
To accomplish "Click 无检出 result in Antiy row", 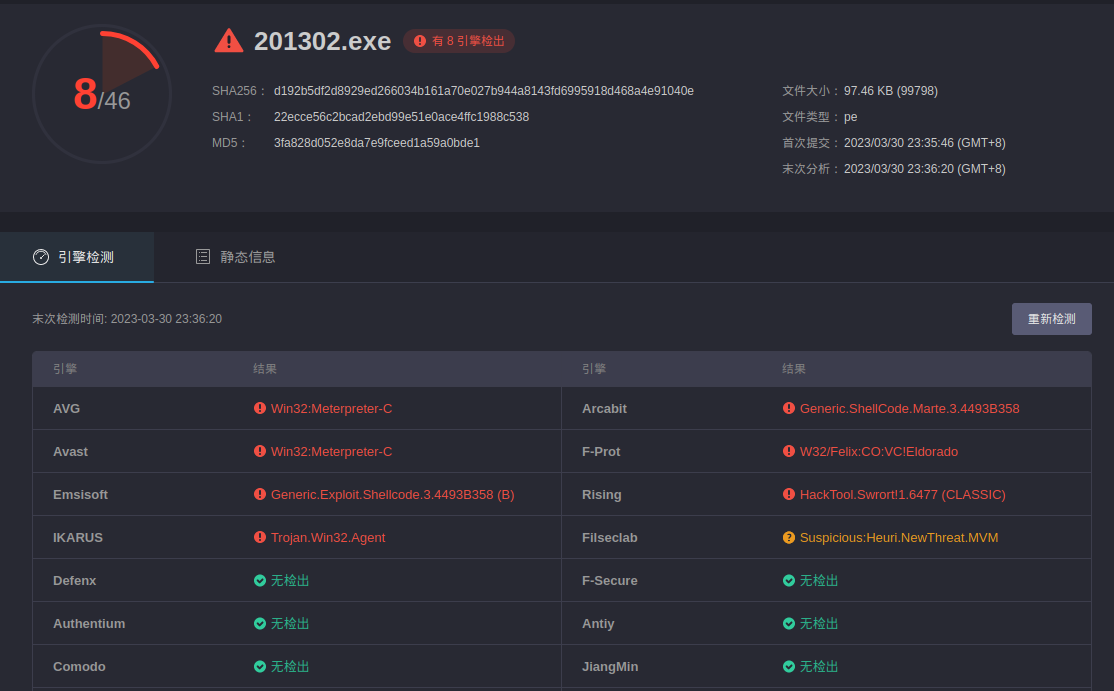I will tap(819, 624).
